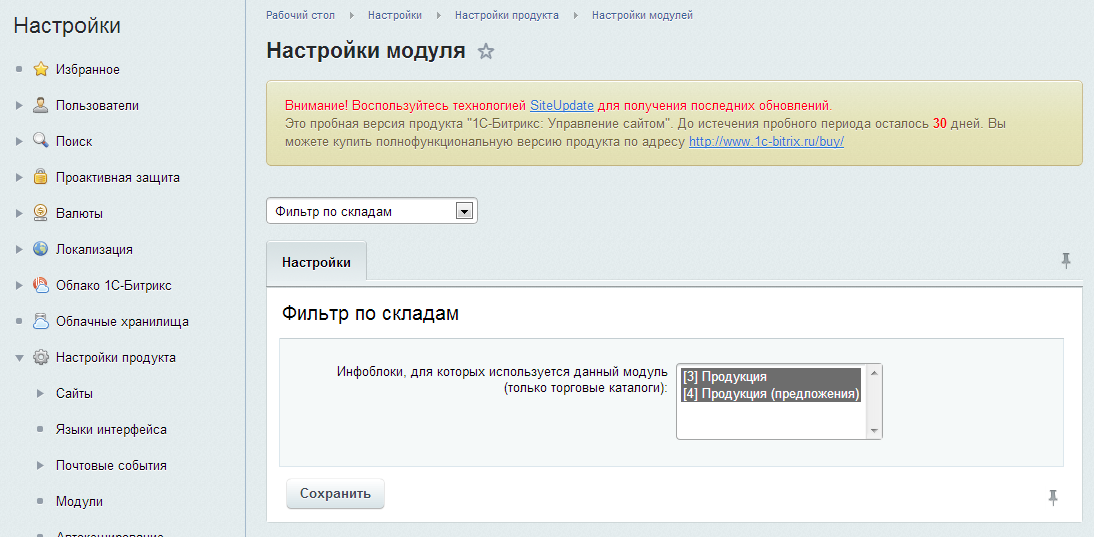
Task: Switch to the 'Настройки' tab
Action: tap(316, 262)
